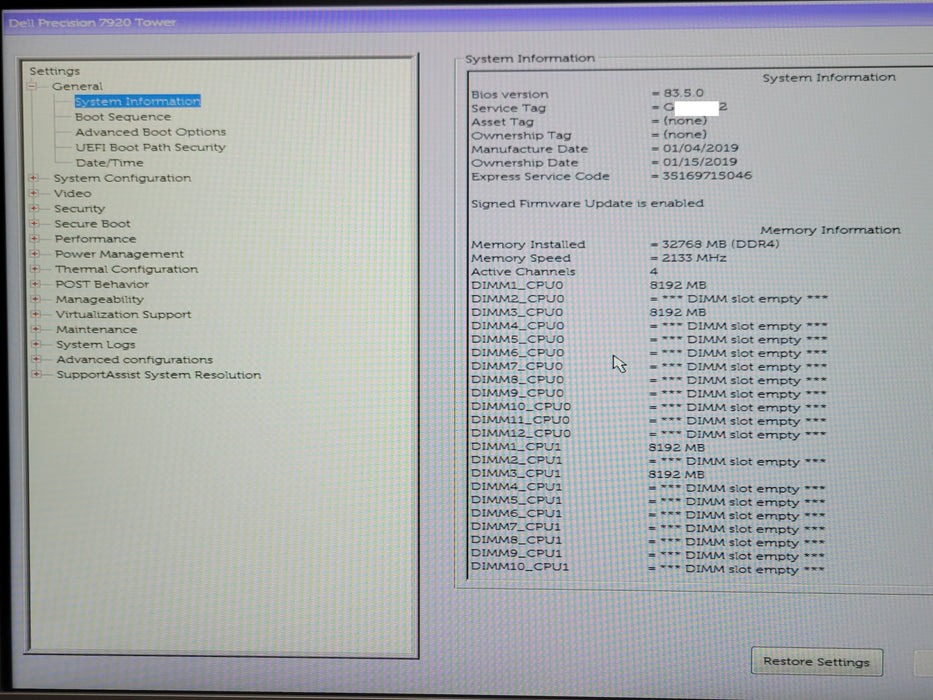Select the POST Behavior label
Screen dimensions: 933x700
click(102, 285)
